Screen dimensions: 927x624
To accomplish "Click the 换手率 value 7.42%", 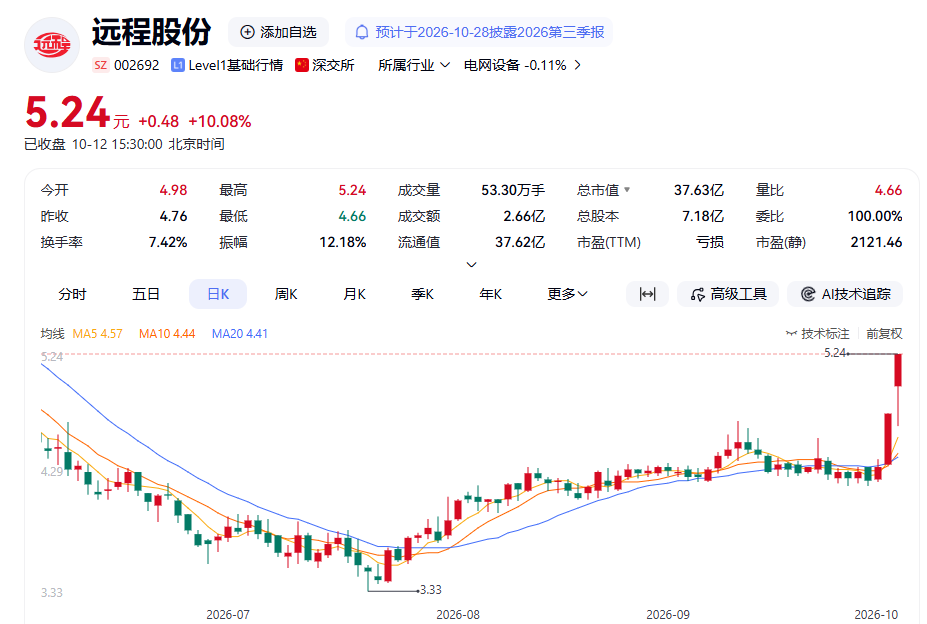I will tap(168, 242).
